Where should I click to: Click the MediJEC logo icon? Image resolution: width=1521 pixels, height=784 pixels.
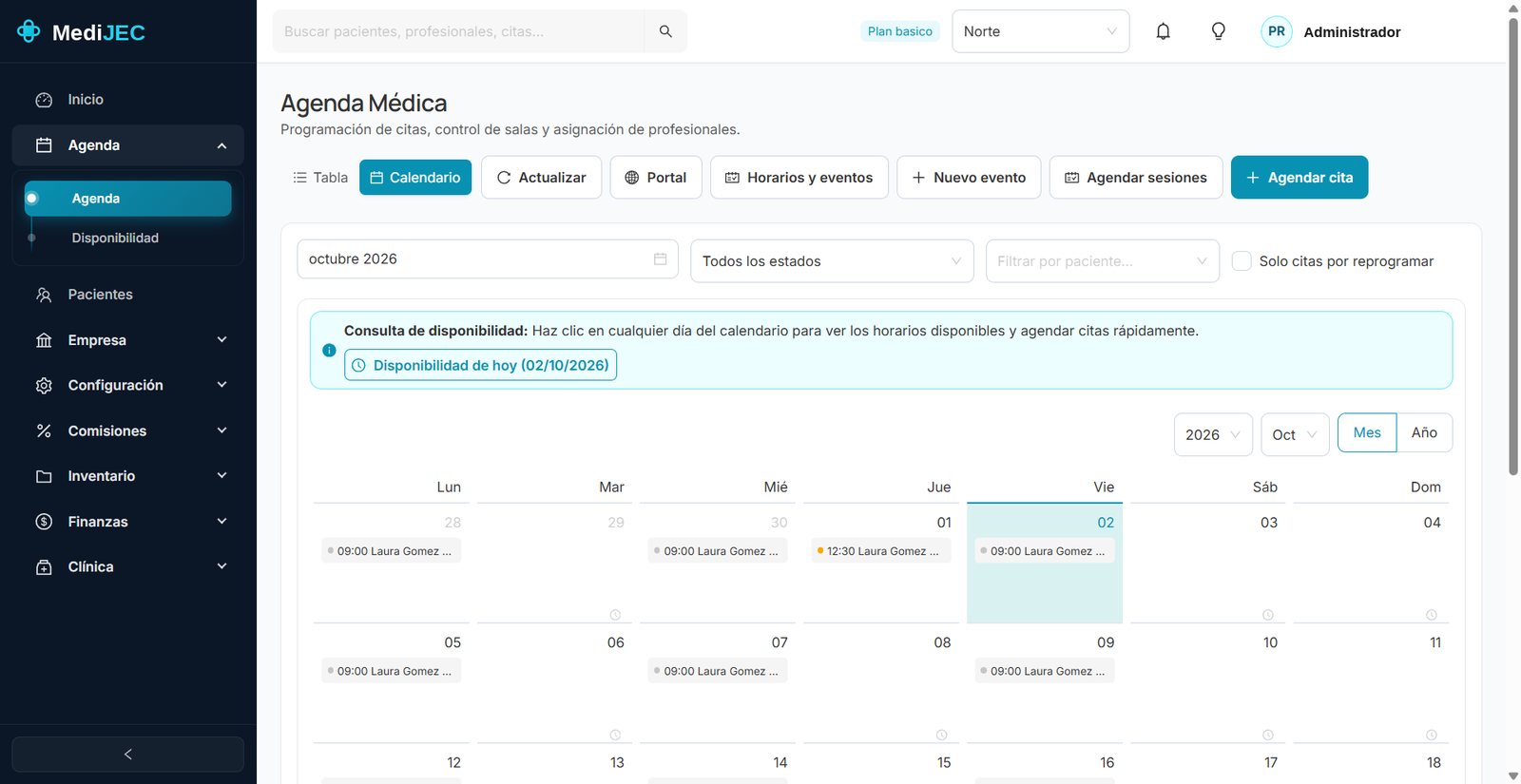tap(29, 31)
